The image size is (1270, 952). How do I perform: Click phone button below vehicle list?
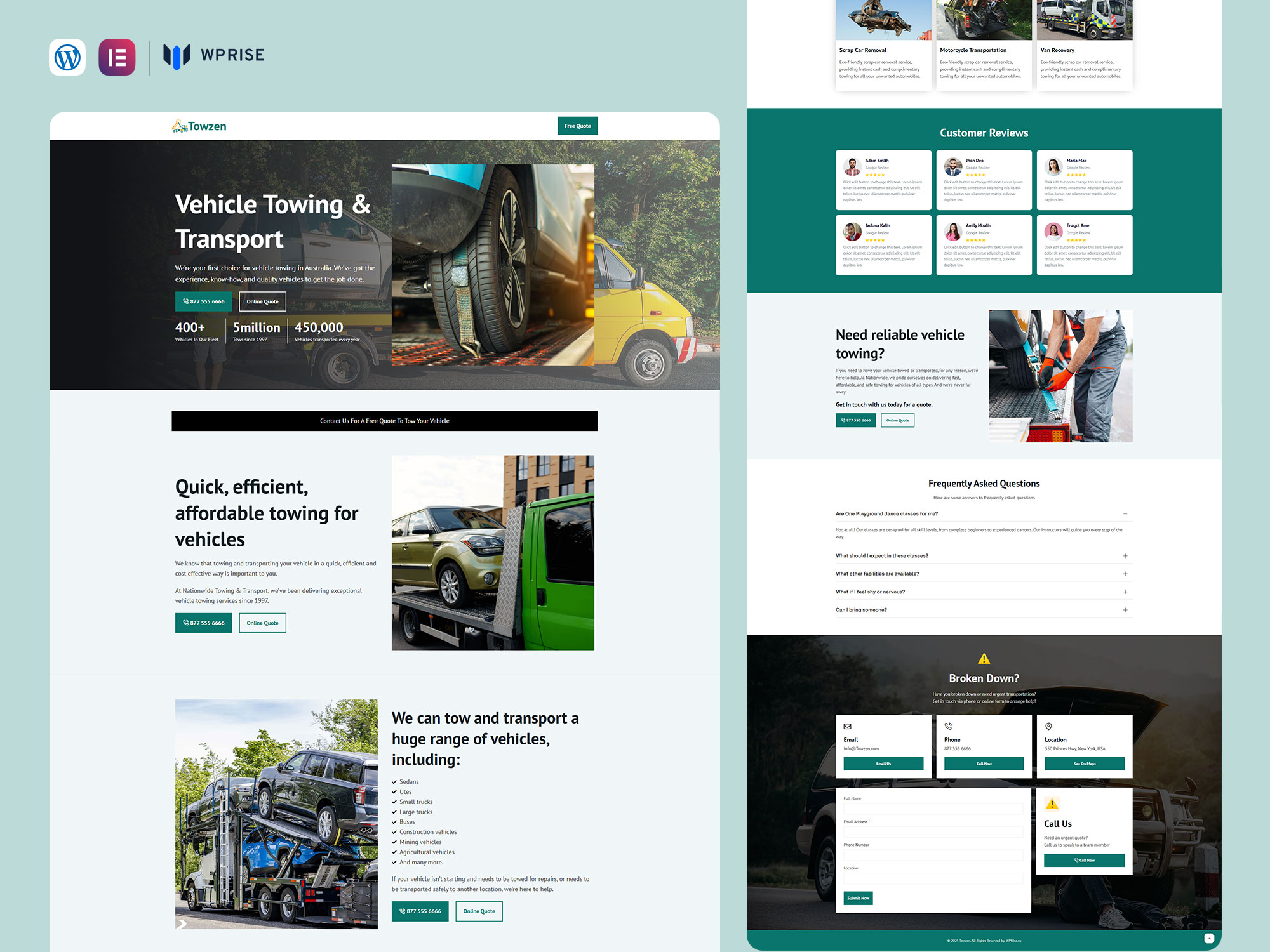[x=420, y=911]
